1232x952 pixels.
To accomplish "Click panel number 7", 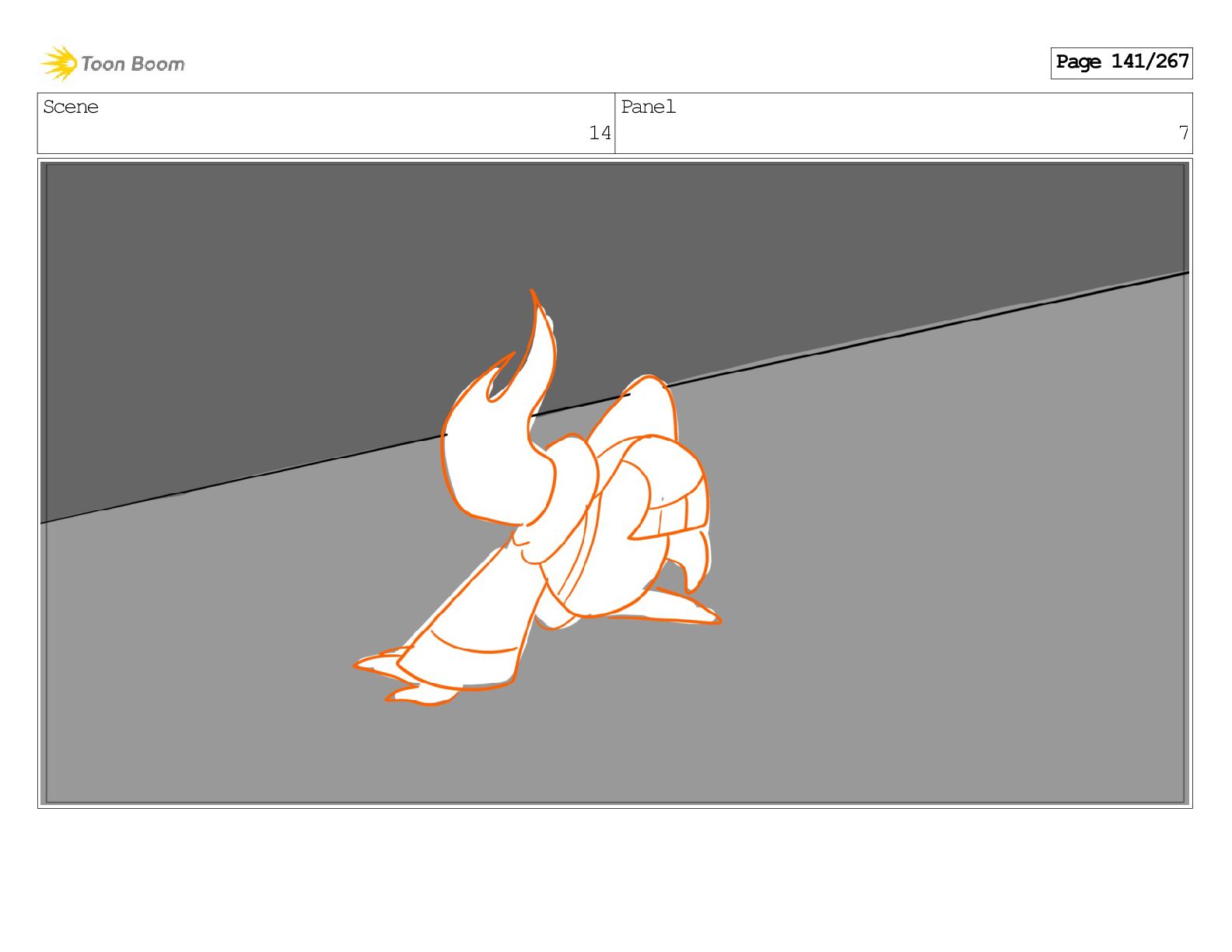I will tap(1183, 133).
